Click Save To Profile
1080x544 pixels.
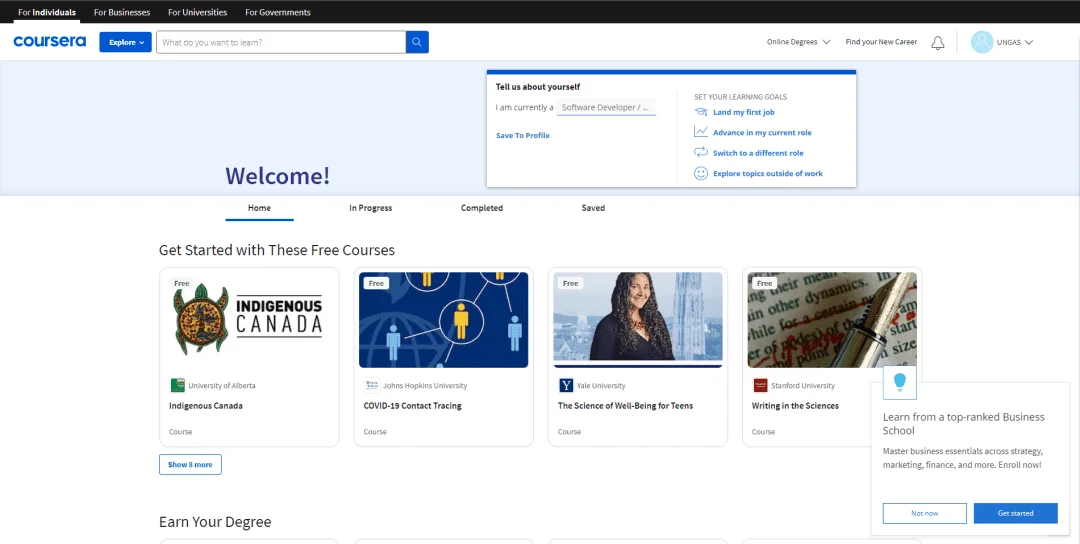(x=523, y=136)
